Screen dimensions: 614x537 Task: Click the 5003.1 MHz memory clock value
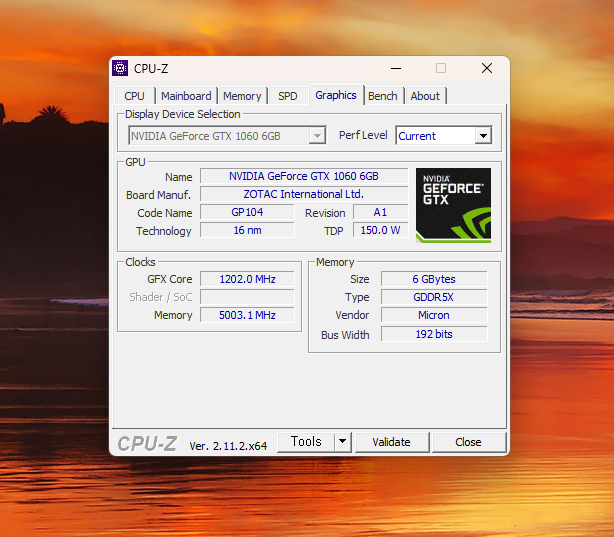pos(247,315)
